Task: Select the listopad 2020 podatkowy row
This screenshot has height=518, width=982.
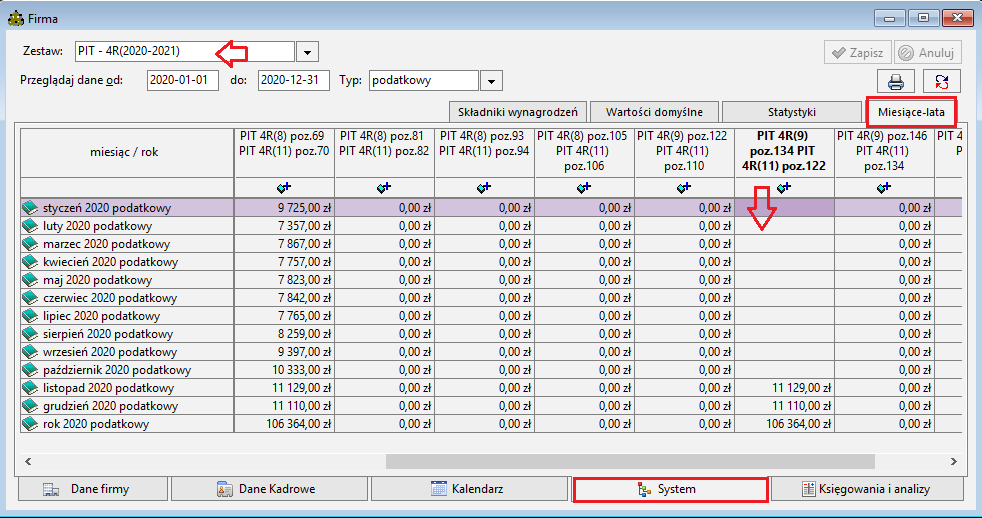Action: [x=491, y=388]
